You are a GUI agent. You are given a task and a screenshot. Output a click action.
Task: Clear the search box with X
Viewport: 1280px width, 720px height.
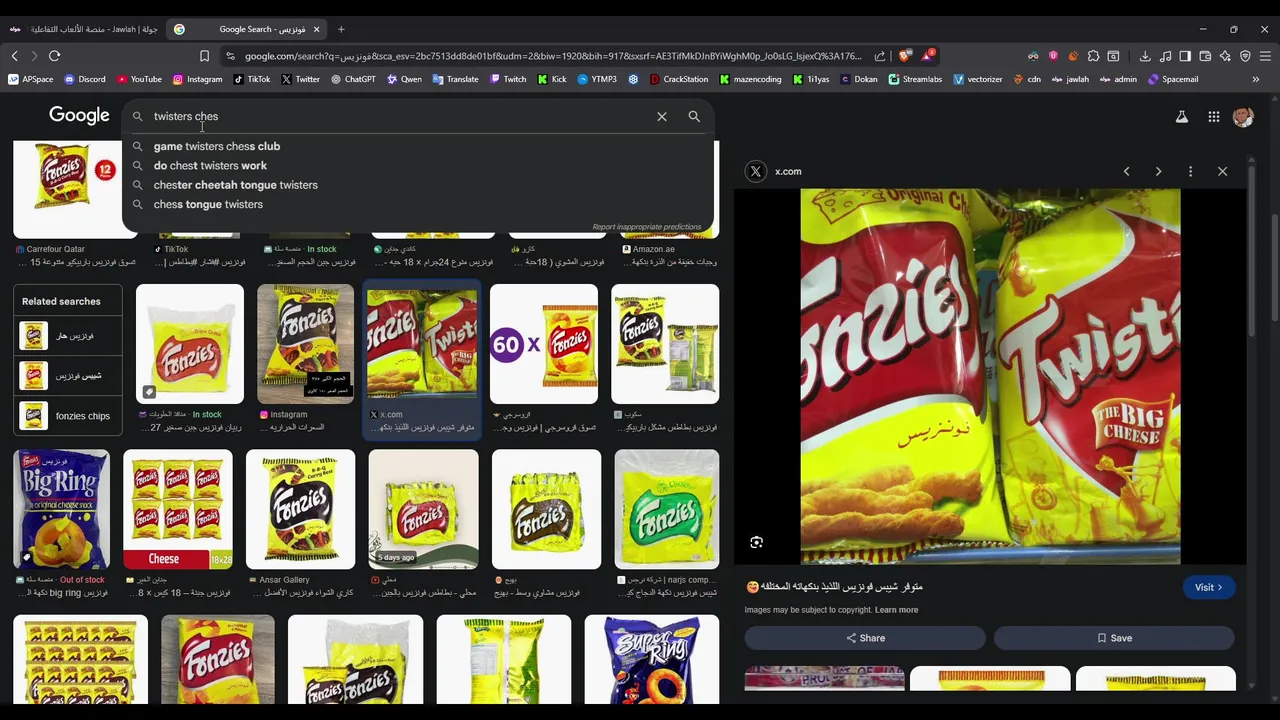(662, 117)
